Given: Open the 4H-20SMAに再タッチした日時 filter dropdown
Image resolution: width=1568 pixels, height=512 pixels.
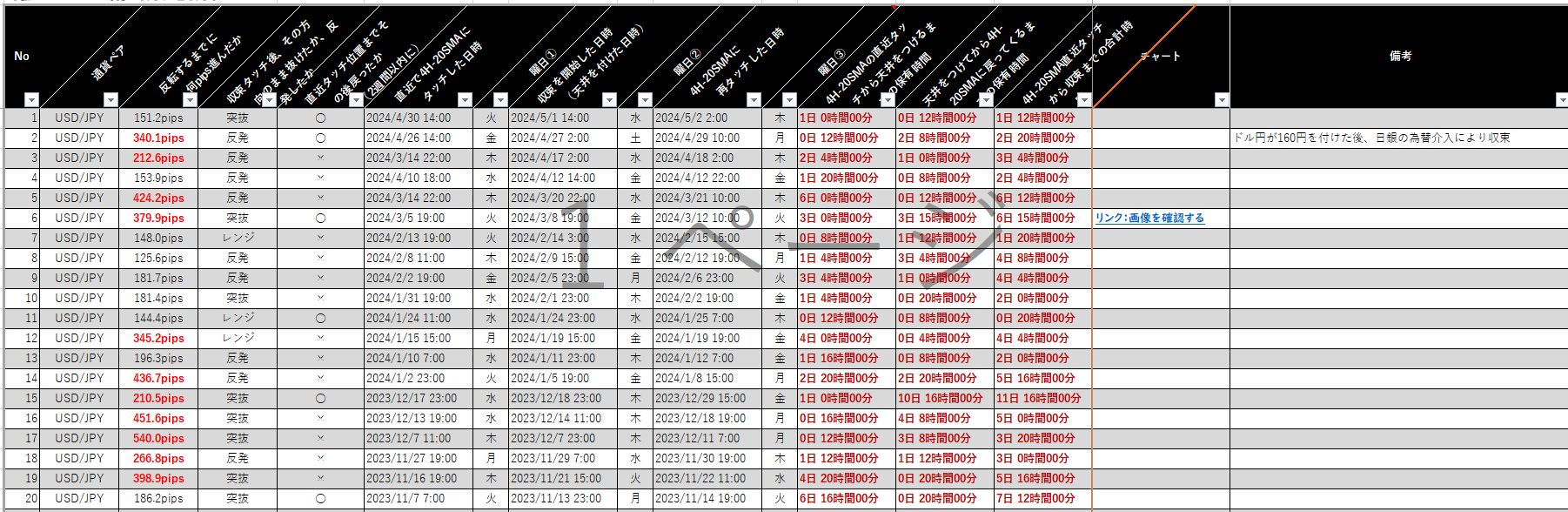Looking at the screenshot, I should point(754,100).
